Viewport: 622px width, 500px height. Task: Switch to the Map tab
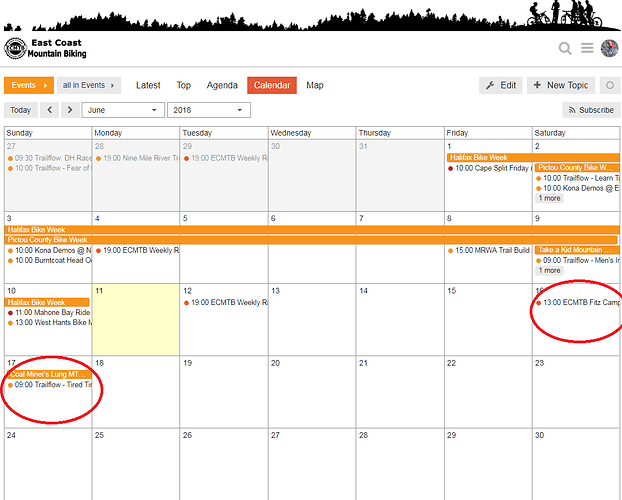coord(315,85)
